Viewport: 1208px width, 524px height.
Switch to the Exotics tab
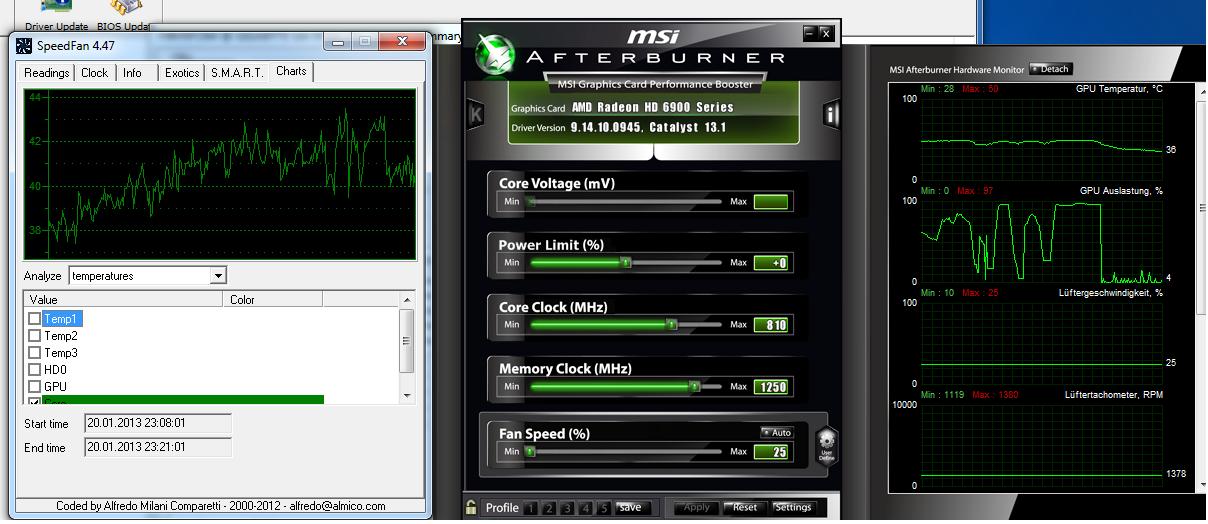182,73
